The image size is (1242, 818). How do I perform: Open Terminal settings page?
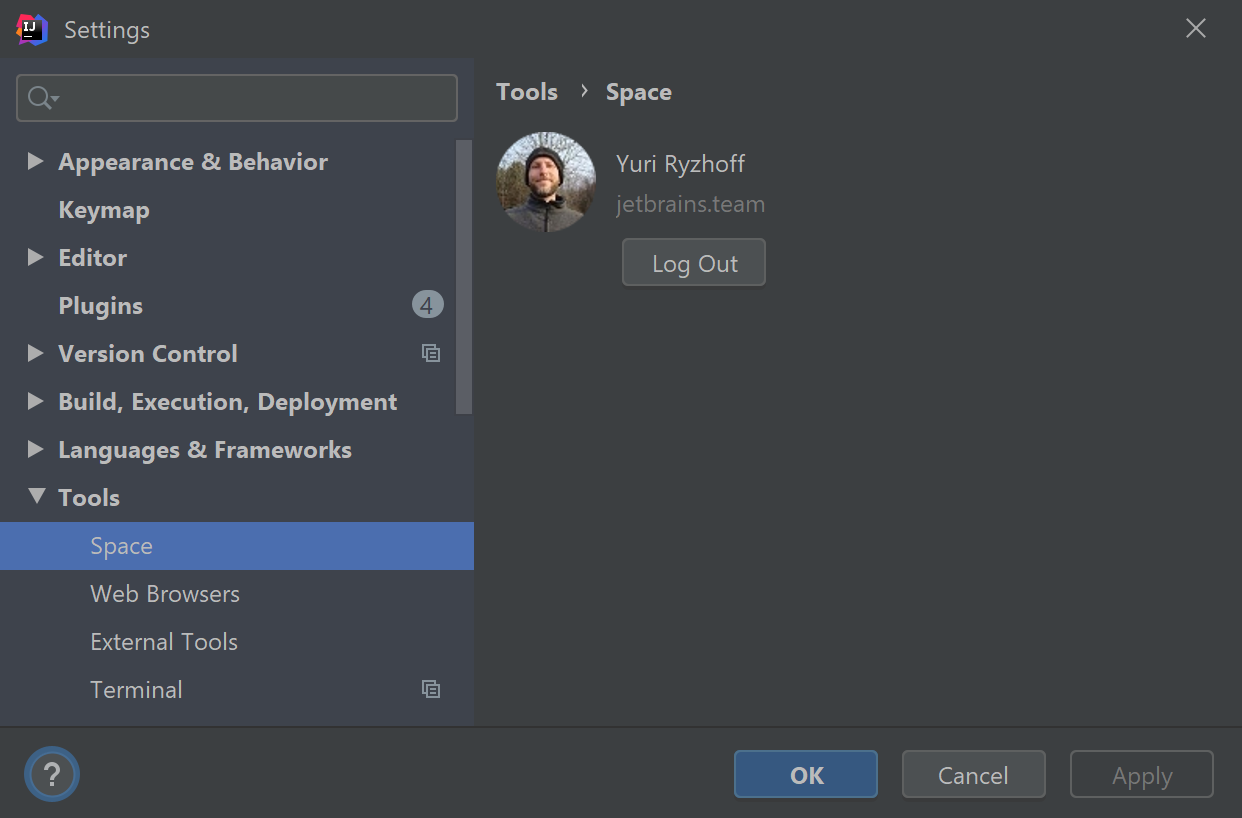click(x=136, y=690)
